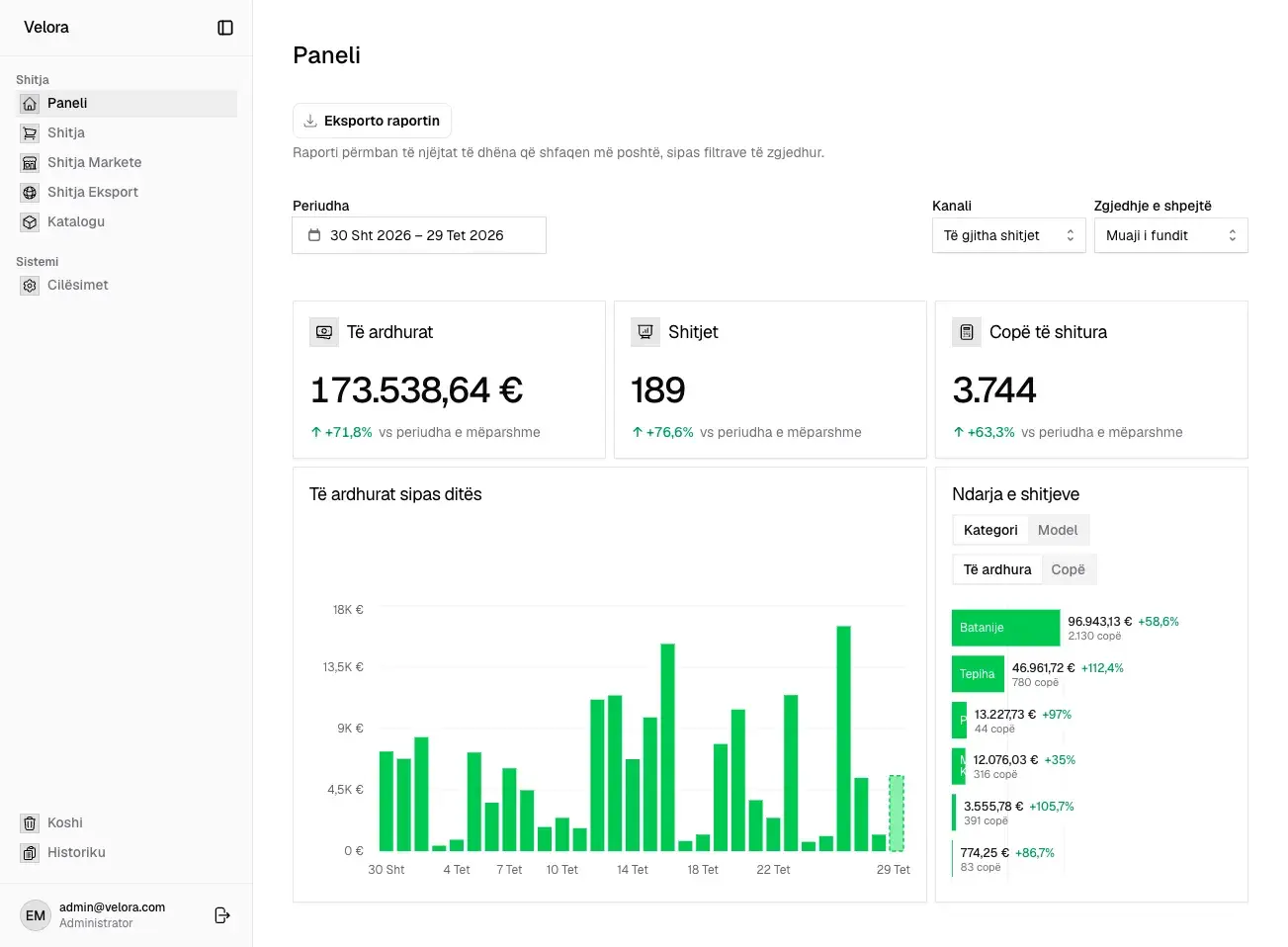Viewport: 1288px width, 947px height.
Task: Open Cilësimet settings page
Action: tap(127, 285)
